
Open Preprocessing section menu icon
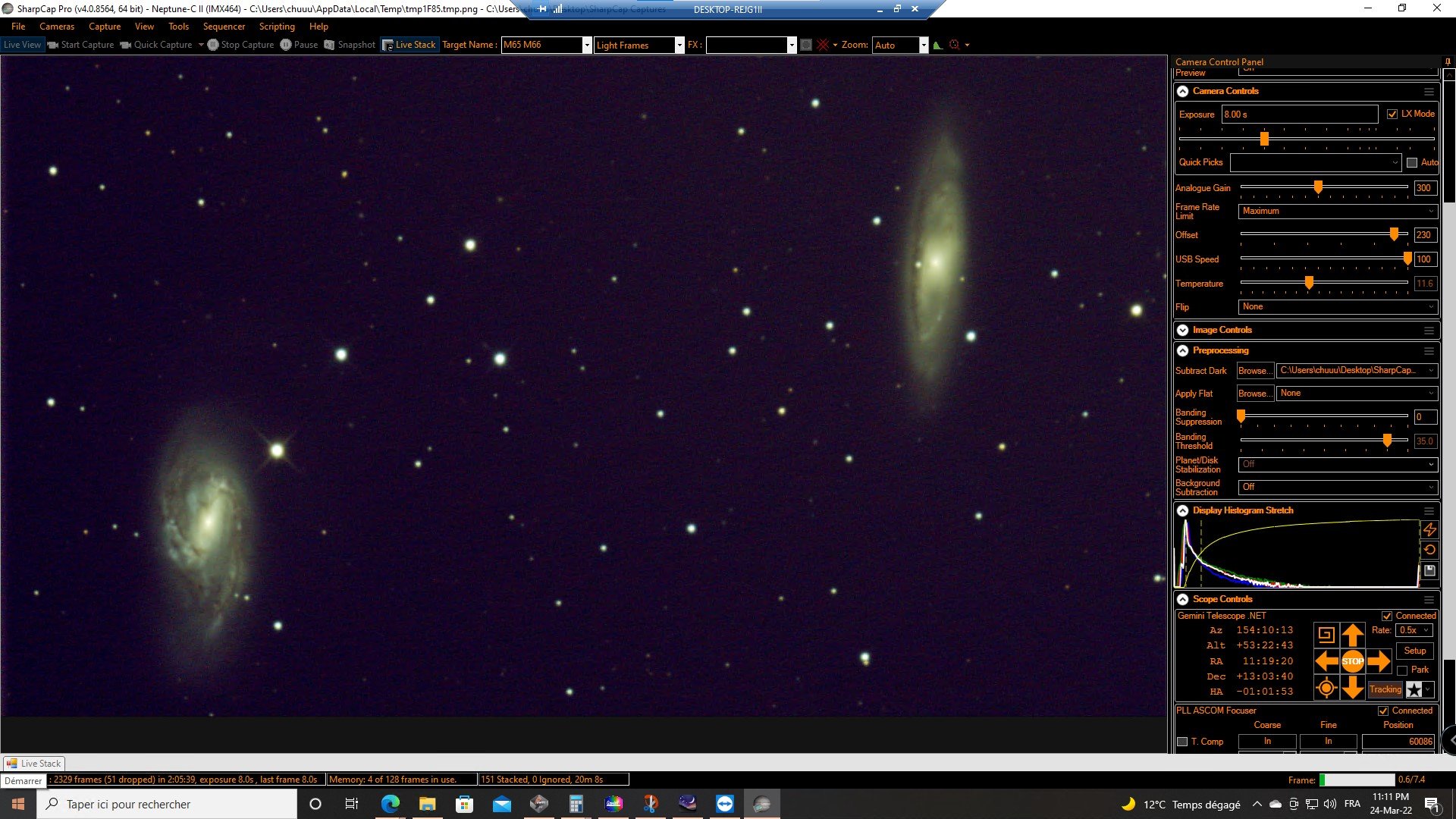(1429, 351)
